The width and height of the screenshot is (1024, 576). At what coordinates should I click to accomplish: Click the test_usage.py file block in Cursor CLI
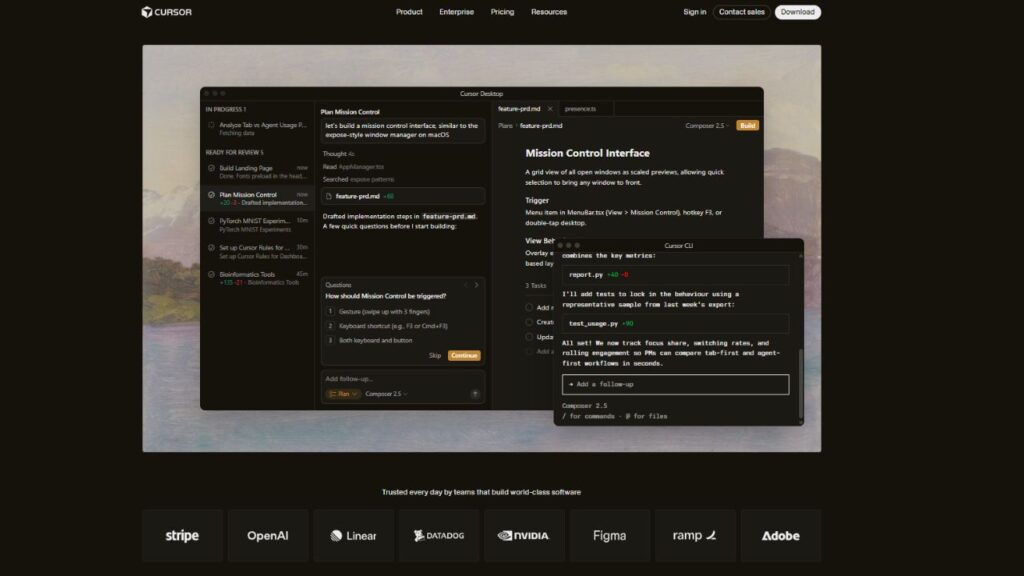click(675, 323)
